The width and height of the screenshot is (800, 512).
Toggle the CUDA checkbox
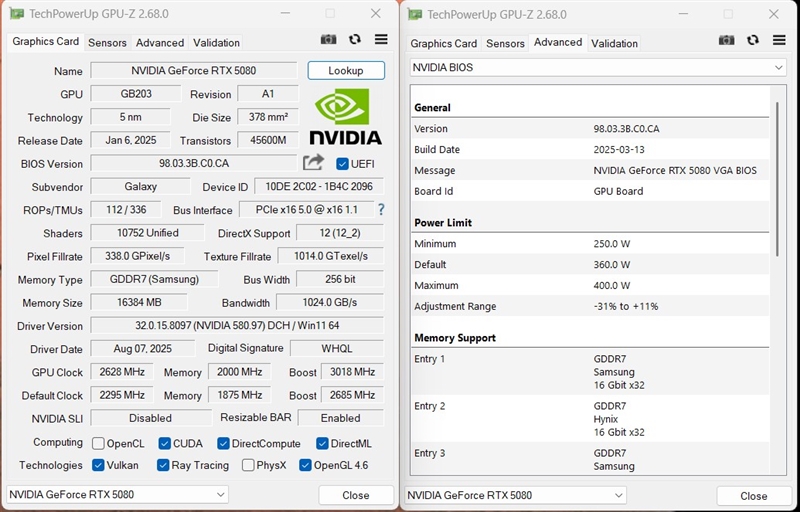tap(164, 443)
